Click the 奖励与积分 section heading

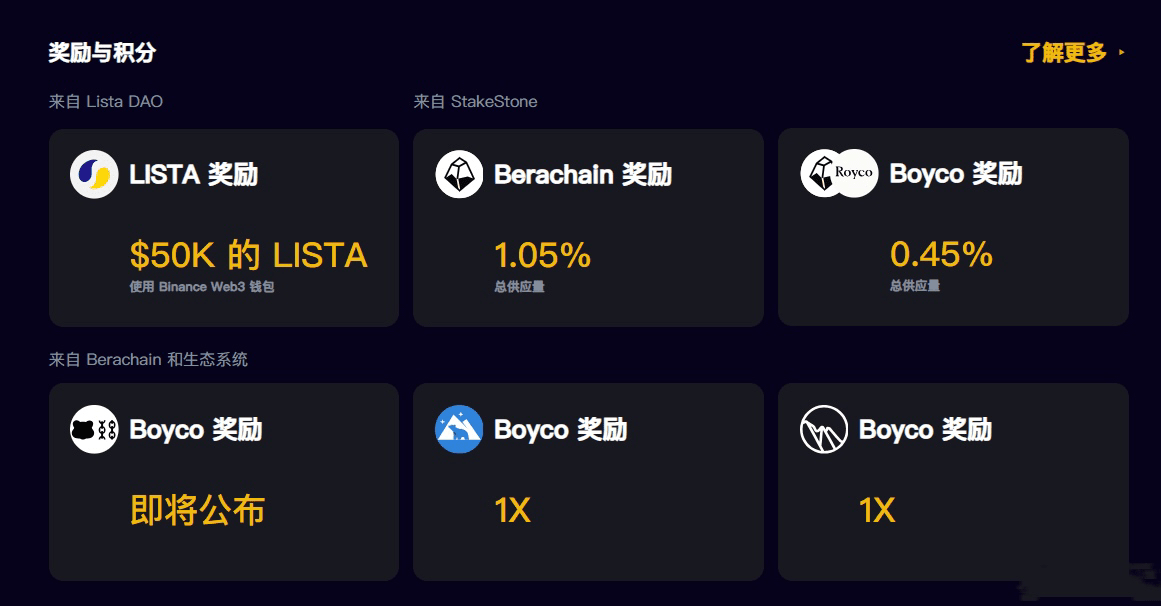tap(102, 53)
